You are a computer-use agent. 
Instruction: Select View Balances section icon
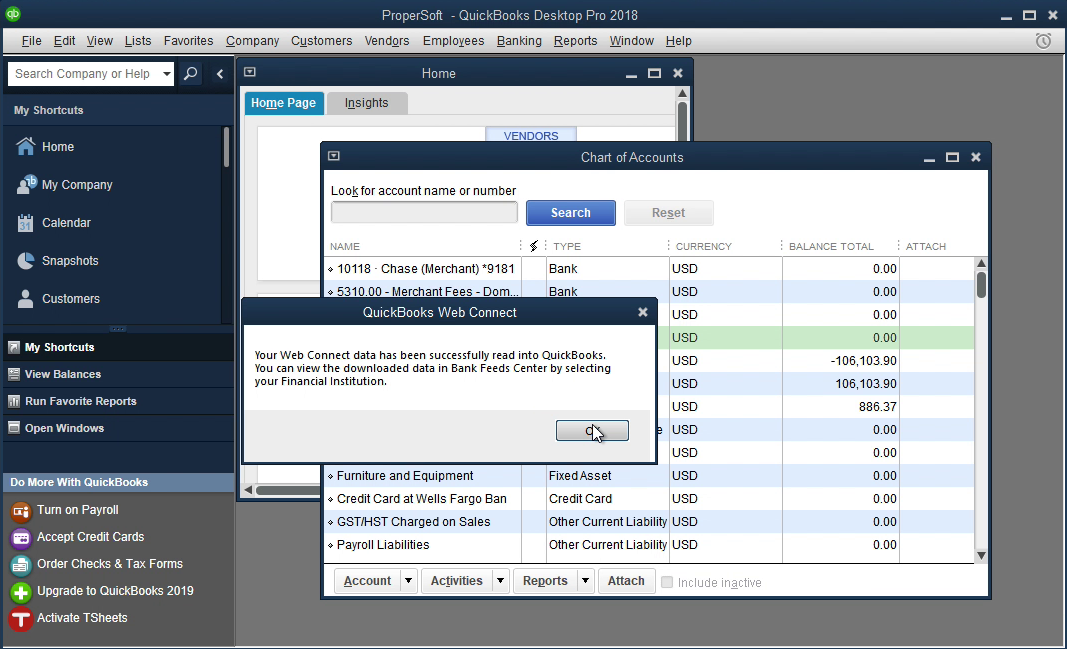[14, 374]
